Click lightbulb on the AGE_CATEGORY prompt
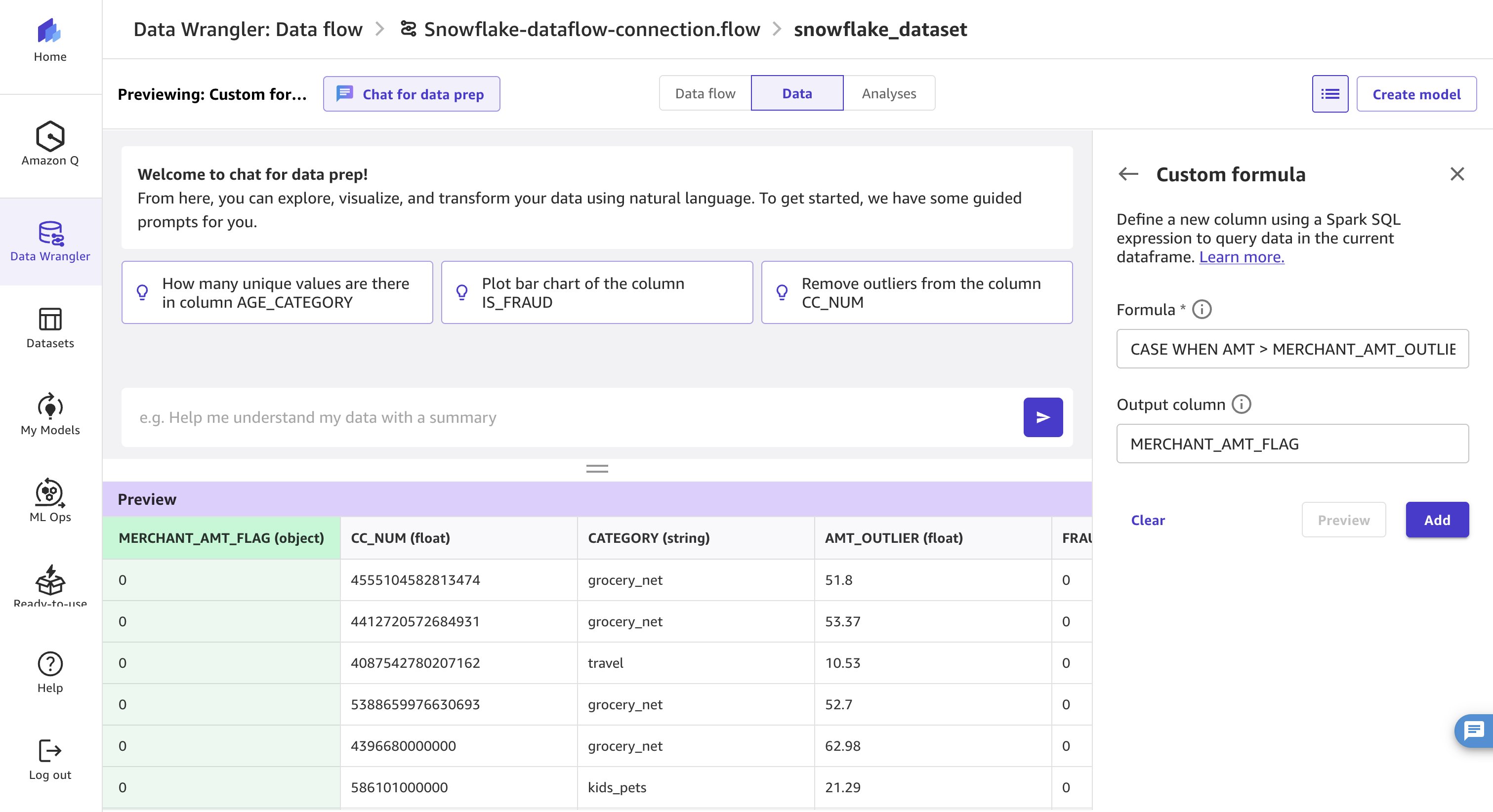This screenshot has height=812, width=1493. click(142, 292)
